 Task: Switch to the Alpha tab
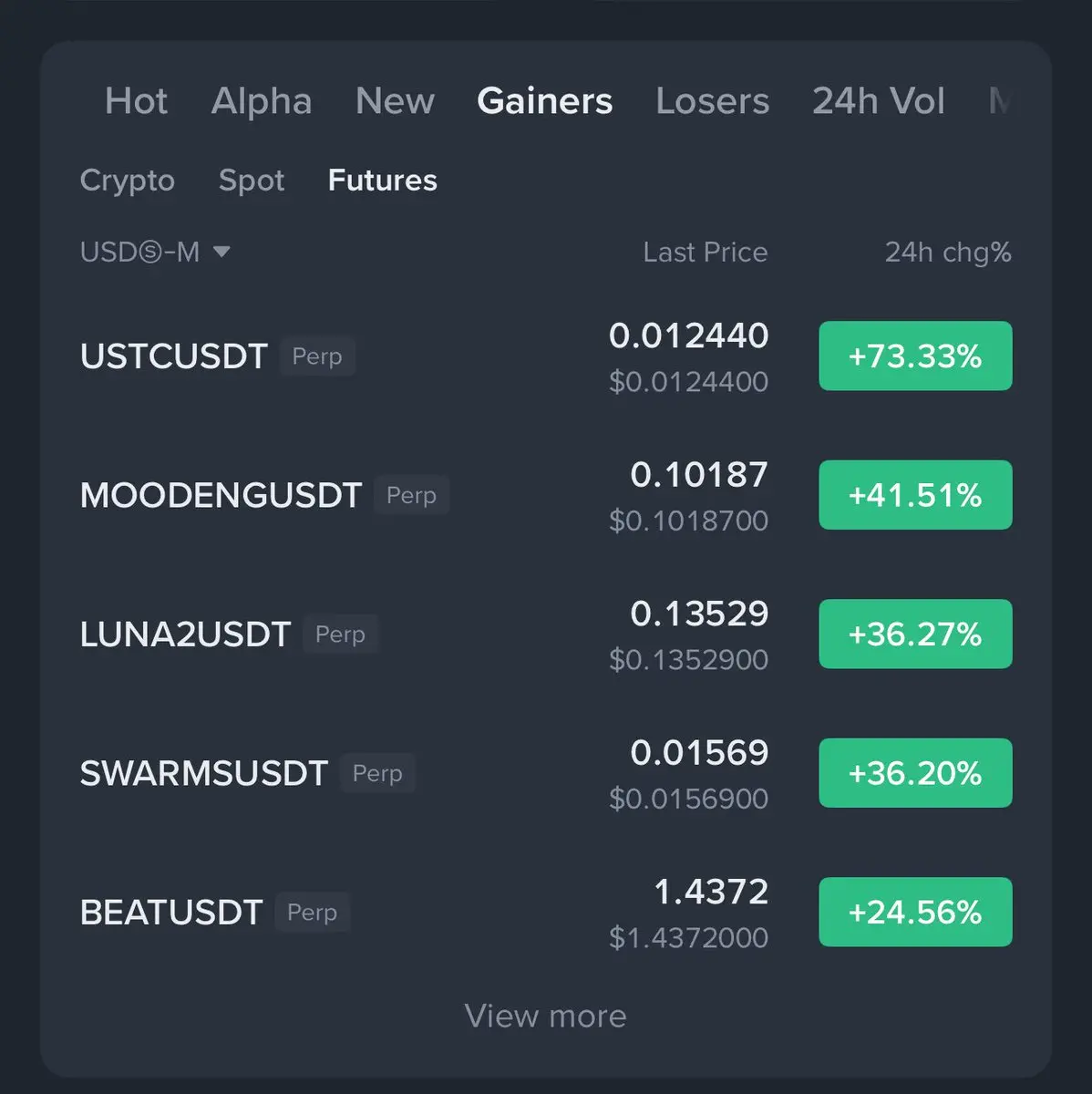pos(262,101)
